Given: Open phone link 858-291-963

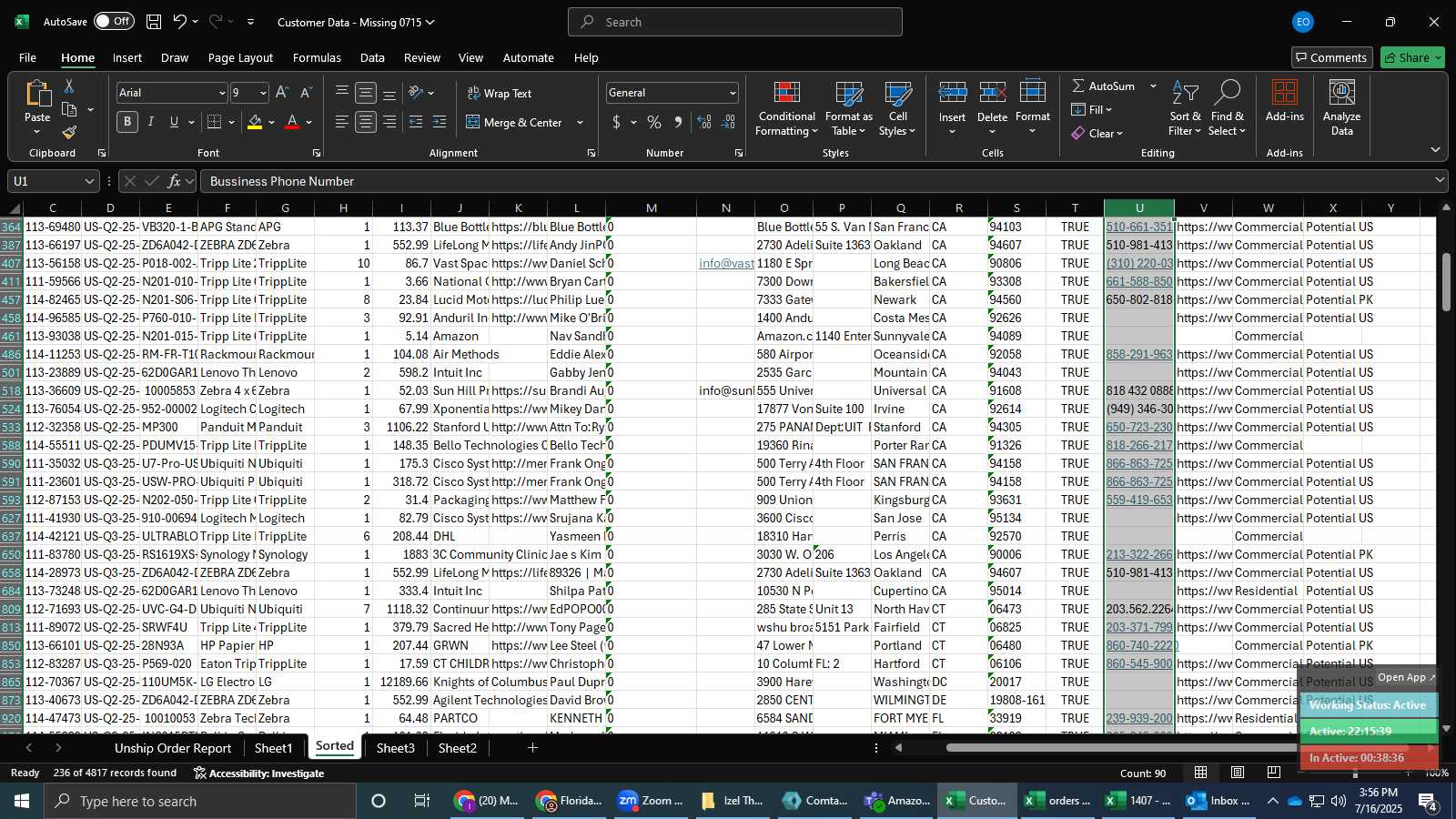Looking at the screenshot, I should (x=1139, y=354).
